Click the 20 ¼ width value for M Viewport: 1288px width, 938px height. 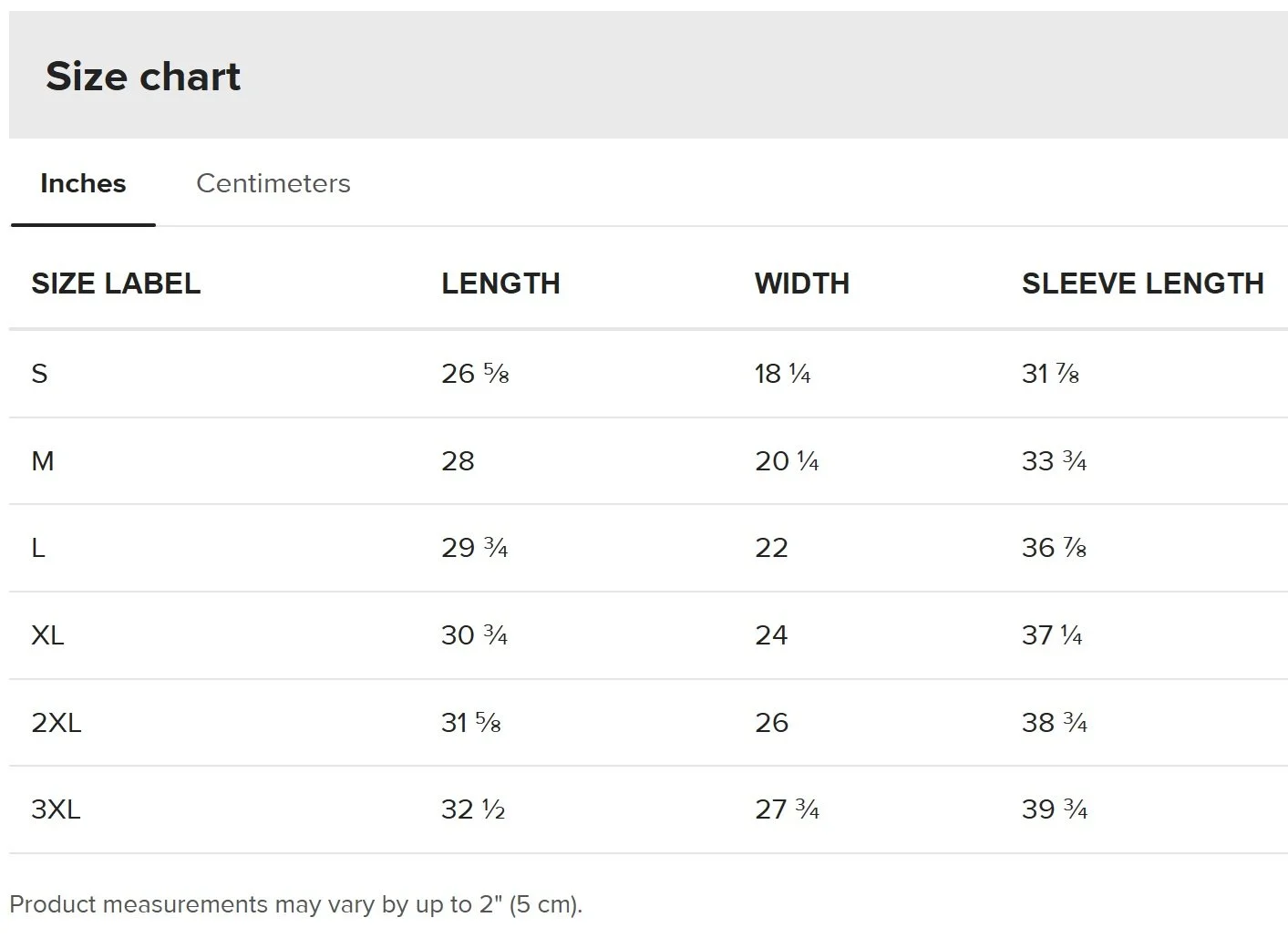(x=787, y=461)
